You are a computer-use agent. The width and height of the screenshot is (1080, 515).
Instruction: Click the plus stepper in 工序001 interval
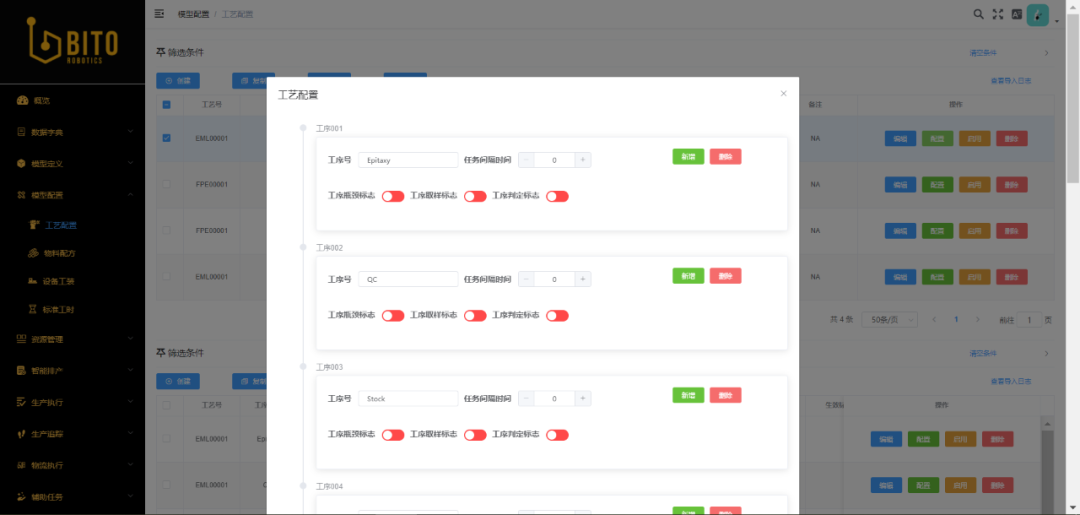pos(583,159)
